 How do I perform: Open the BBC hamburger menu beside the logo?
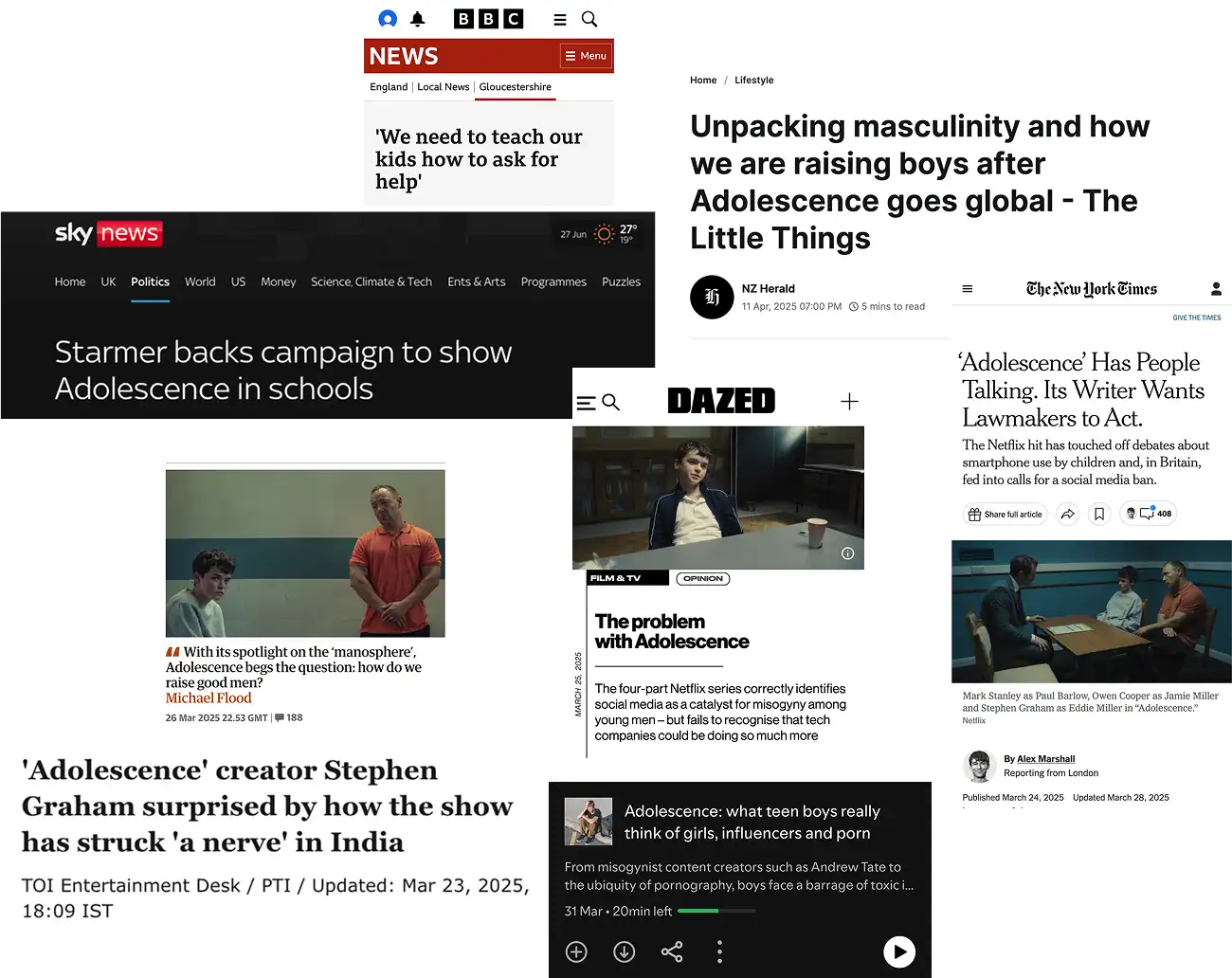pyautogui.click(x=560, y=19)
